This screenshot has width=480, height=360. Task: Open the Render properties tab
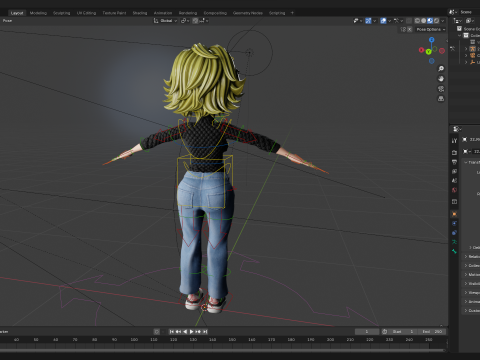(454, 153)
